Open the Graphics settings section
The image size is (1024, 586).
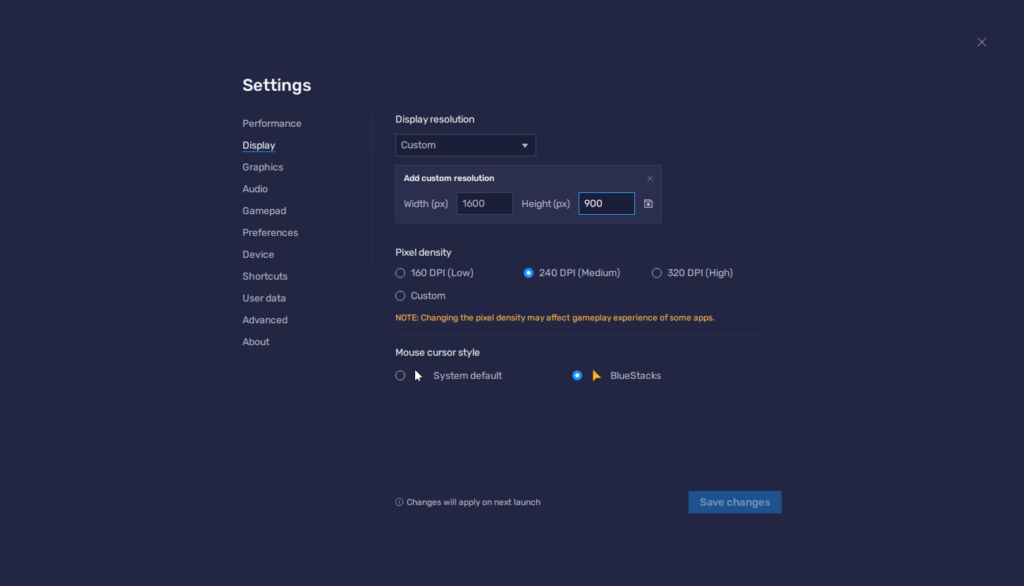262,167
